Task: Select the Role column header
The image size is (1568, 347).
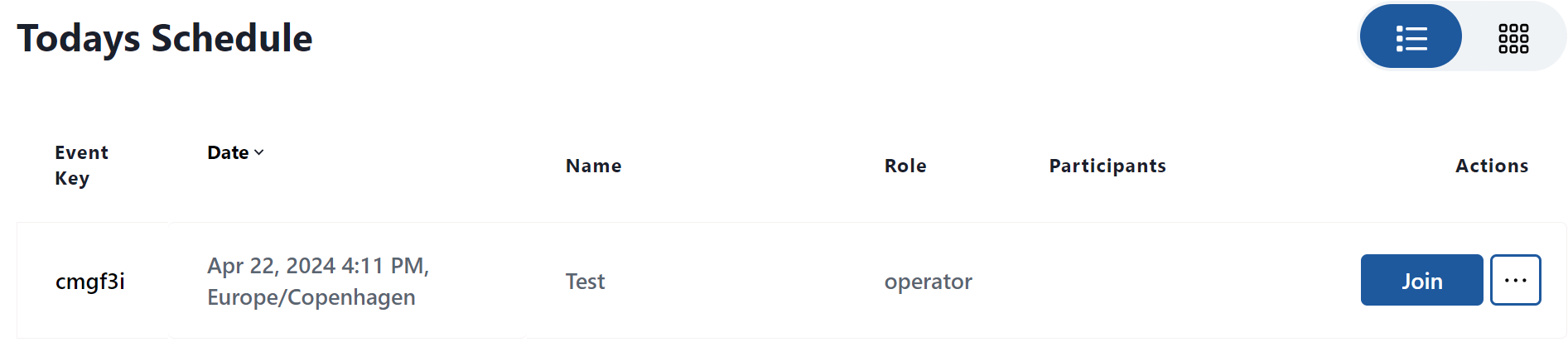Action: [x=905, y=166]
